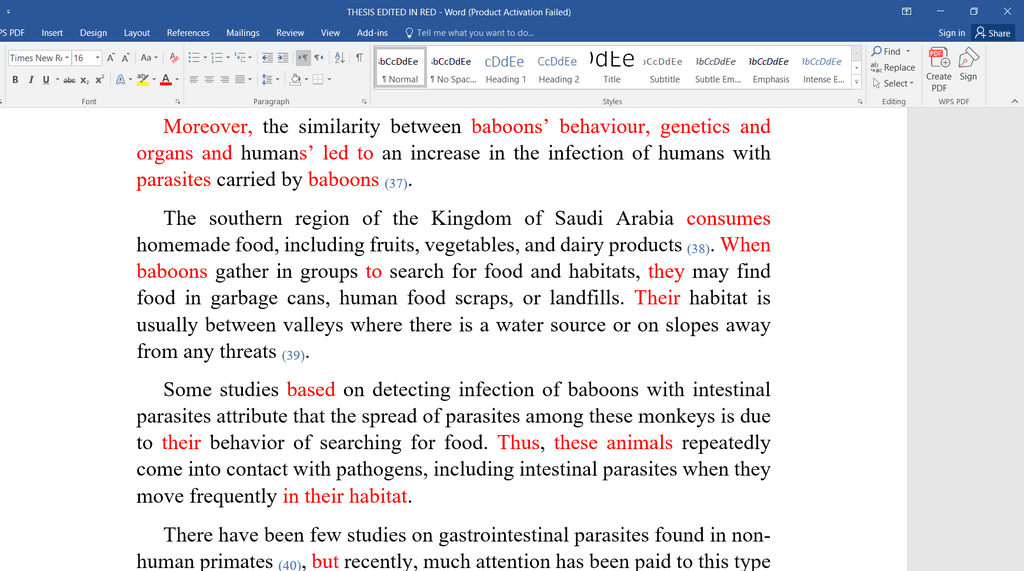This screenshot has height=571, width=1024.
Task: Click the Ribbon Display Options icon
Action: 906,12
